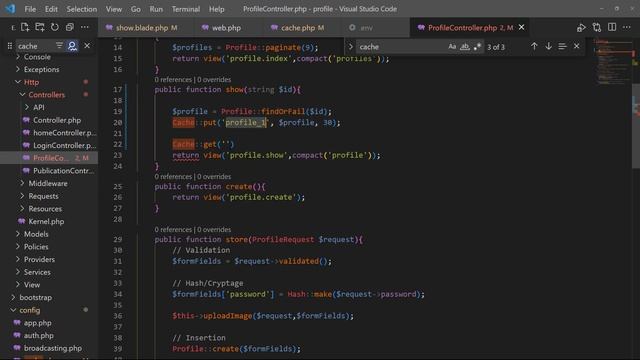The width and height of the screenshot is (640, 360).
Task: Toggle Use Regular Expression in find widget
Action: [x=477, y=47]
